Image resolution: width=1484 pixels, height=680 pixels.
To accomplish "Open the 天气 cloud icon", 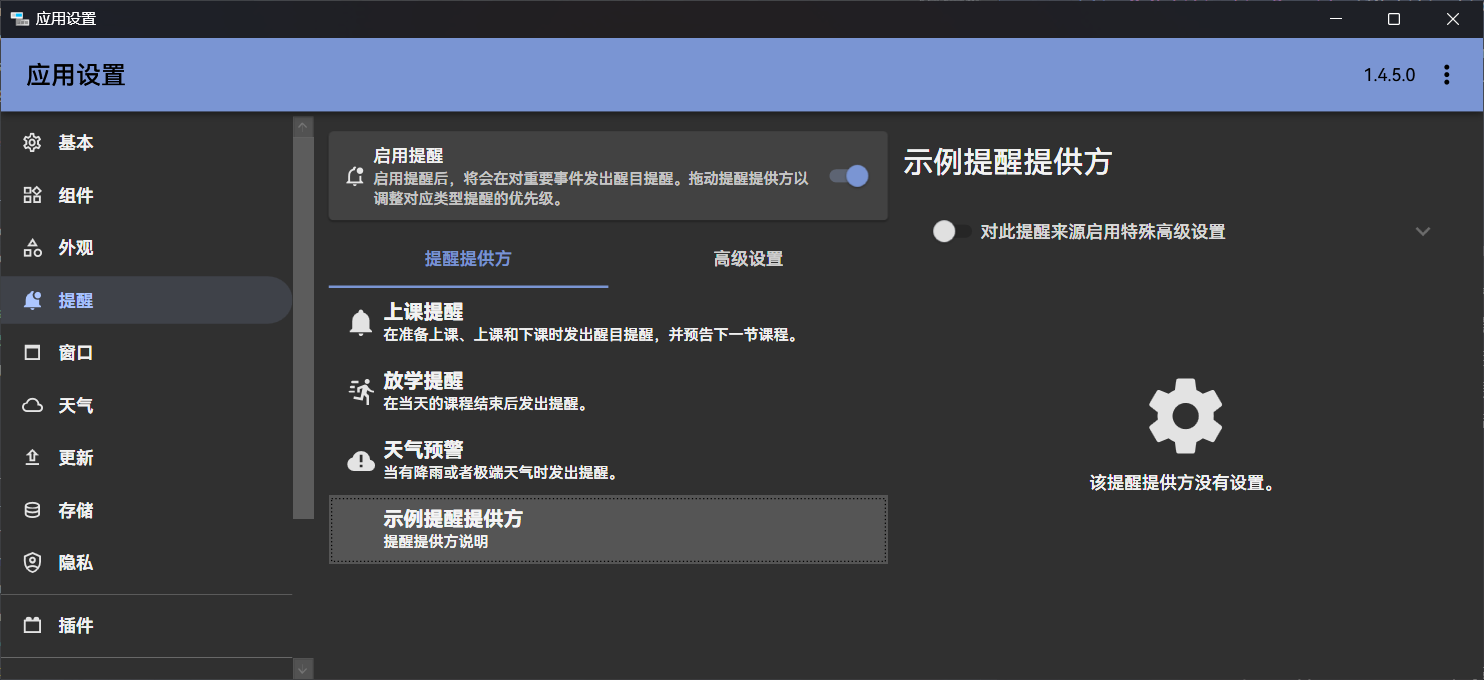I will pos(33,405).
